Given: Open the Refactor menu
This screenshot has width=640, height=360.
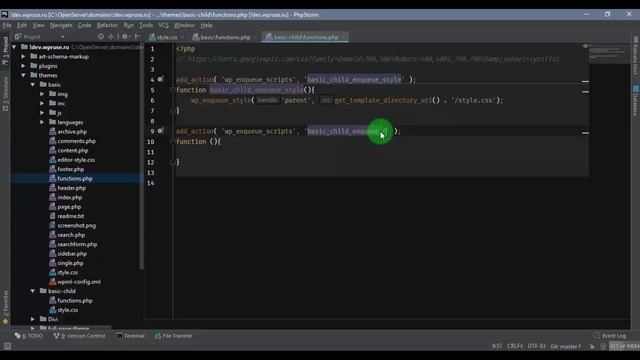Looking at the screenshot, I should coord(107,25).
